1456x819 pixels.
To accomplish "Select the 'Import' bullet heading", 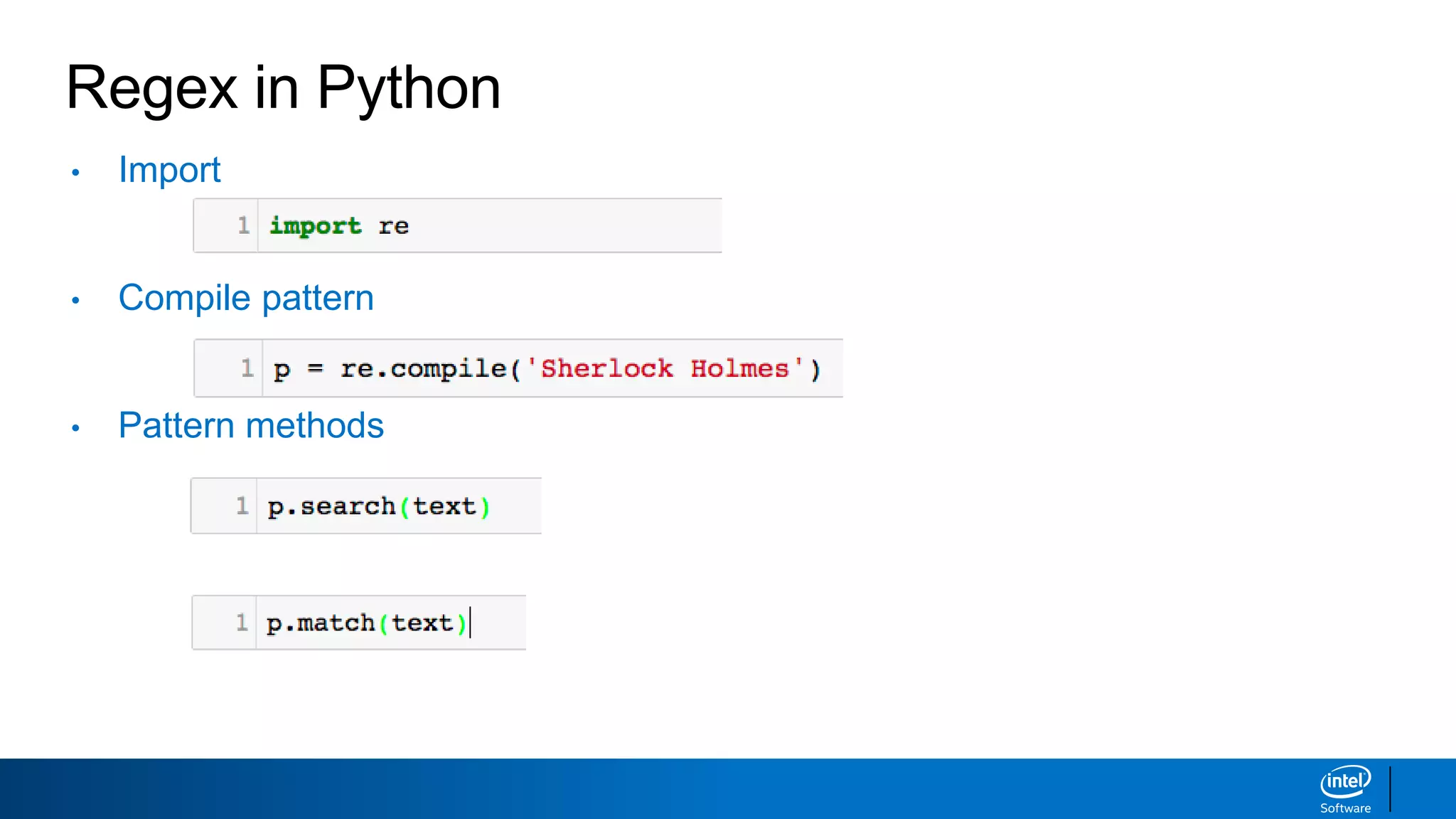I will point(169,170).
